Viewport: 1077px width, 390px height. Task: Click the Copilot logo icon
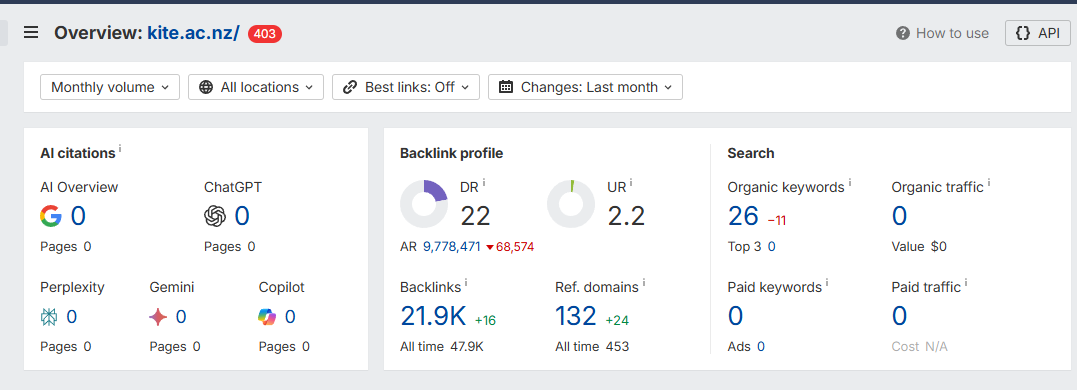pos(267,317)
